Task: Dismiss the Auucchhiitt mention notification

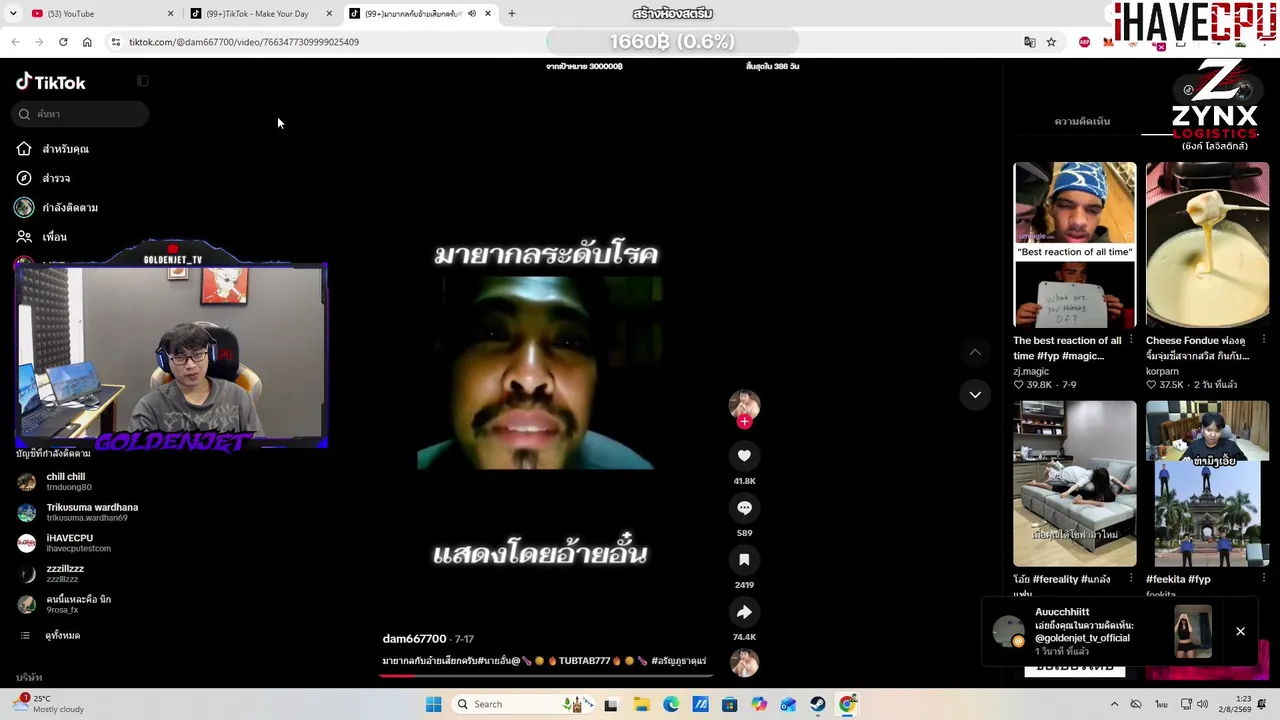Action: (x=1240, y=632)
